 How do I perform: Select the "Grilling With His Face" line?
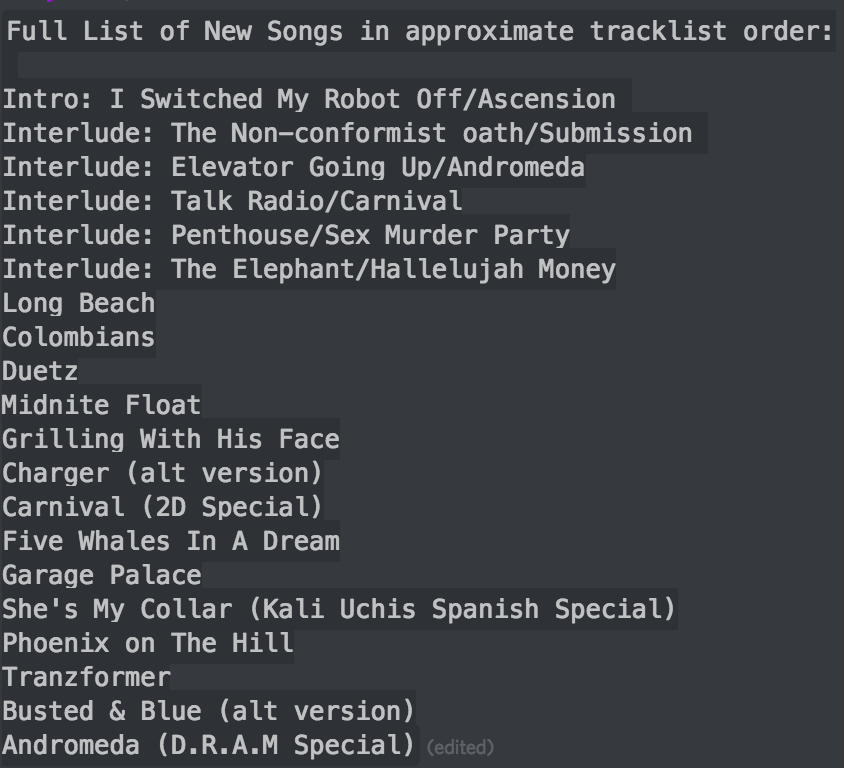pos(170,439)
